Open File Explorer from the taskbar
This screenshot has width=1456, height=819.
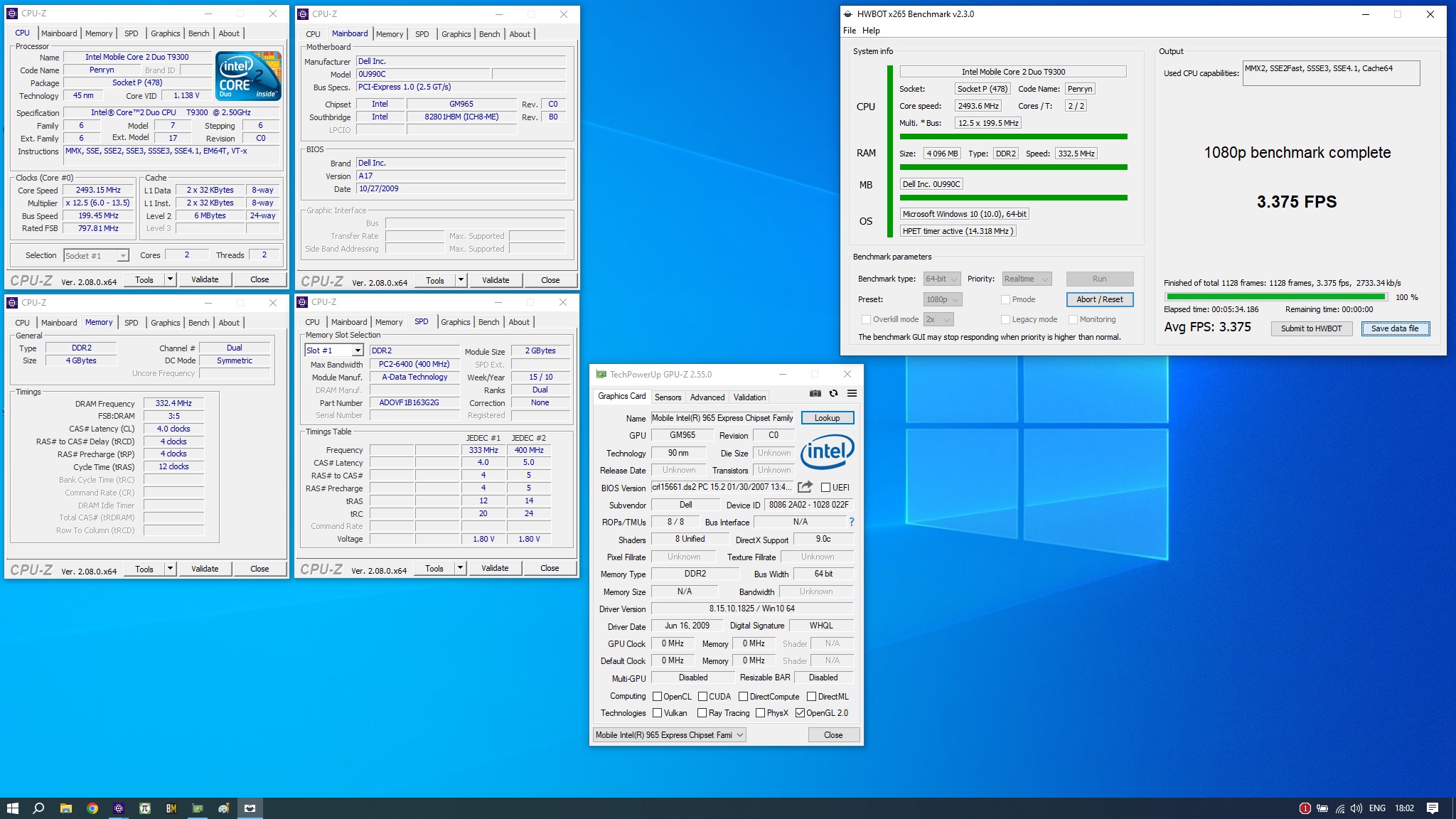pyautogui.click(x=66, y=808)
